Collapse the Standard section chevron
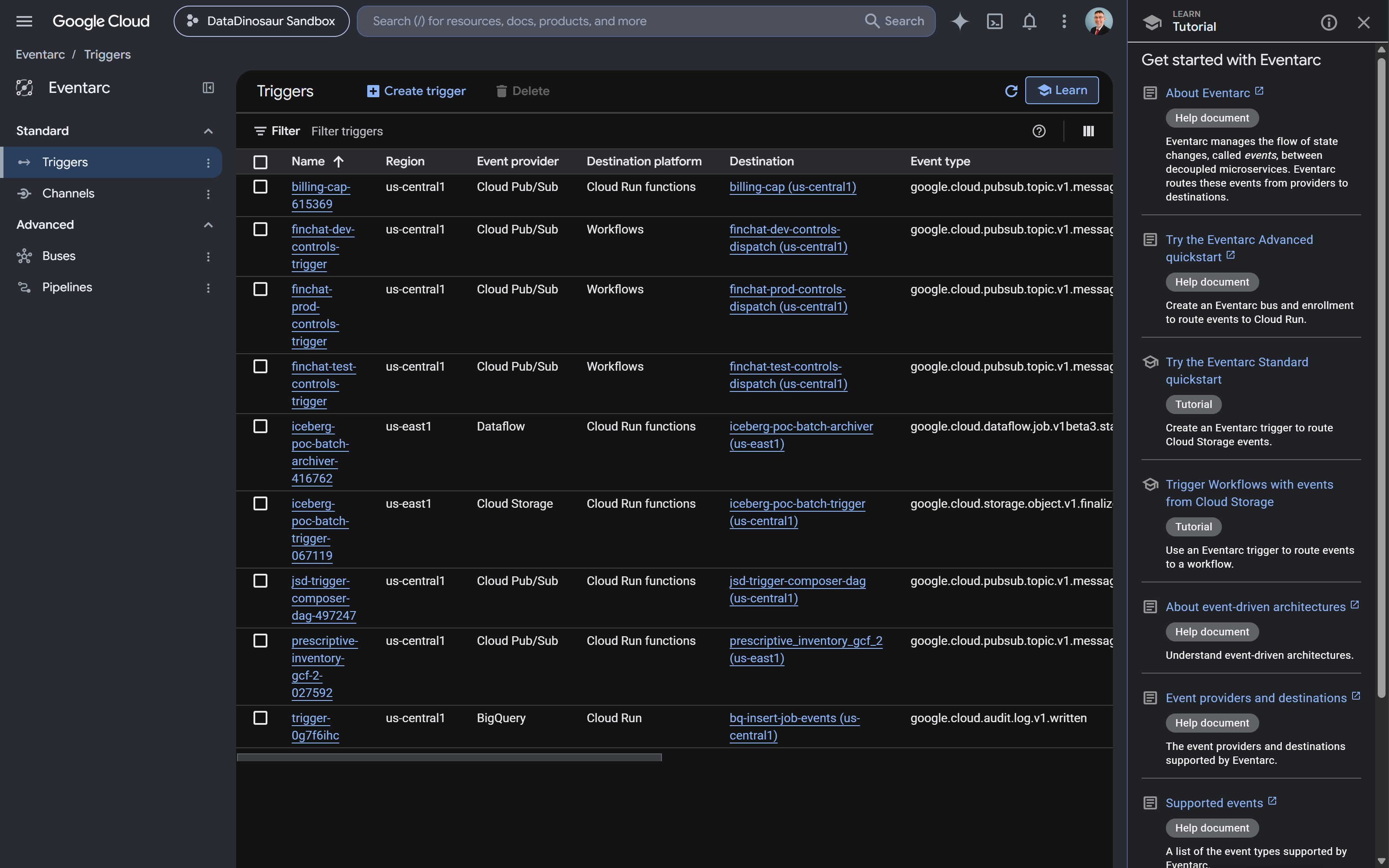Viewport: 1389px width, 868px height. (x=208, y=131)
